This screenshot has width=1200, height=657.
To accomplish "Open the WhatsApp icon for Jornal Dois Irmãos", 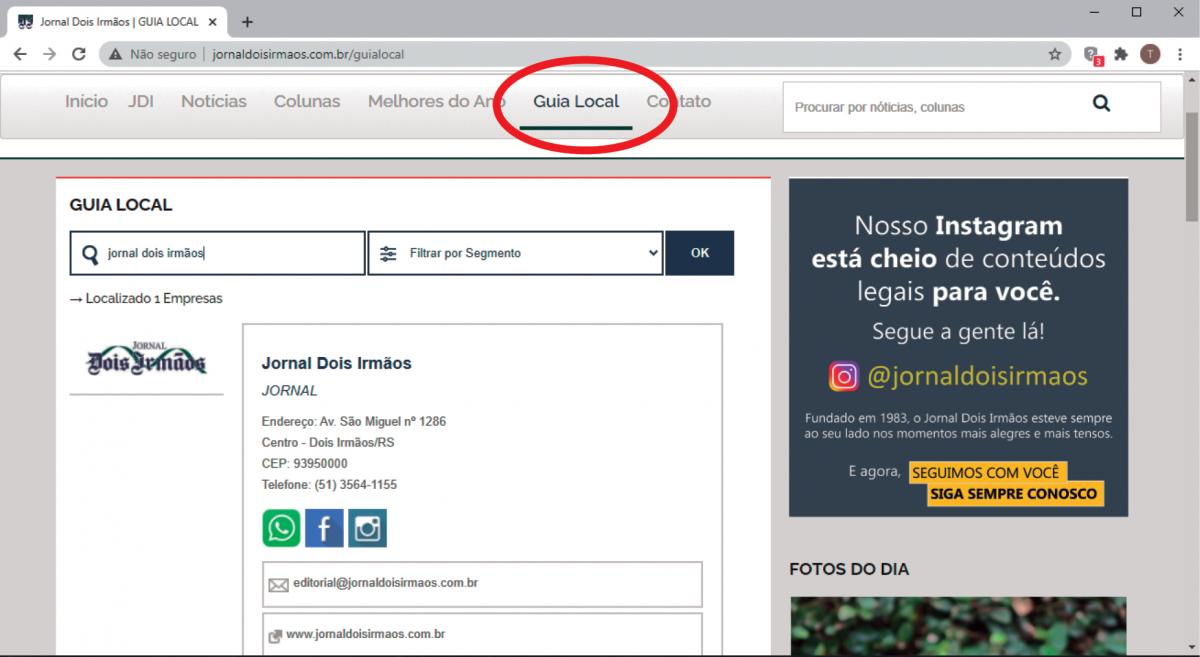I will 282,528.
